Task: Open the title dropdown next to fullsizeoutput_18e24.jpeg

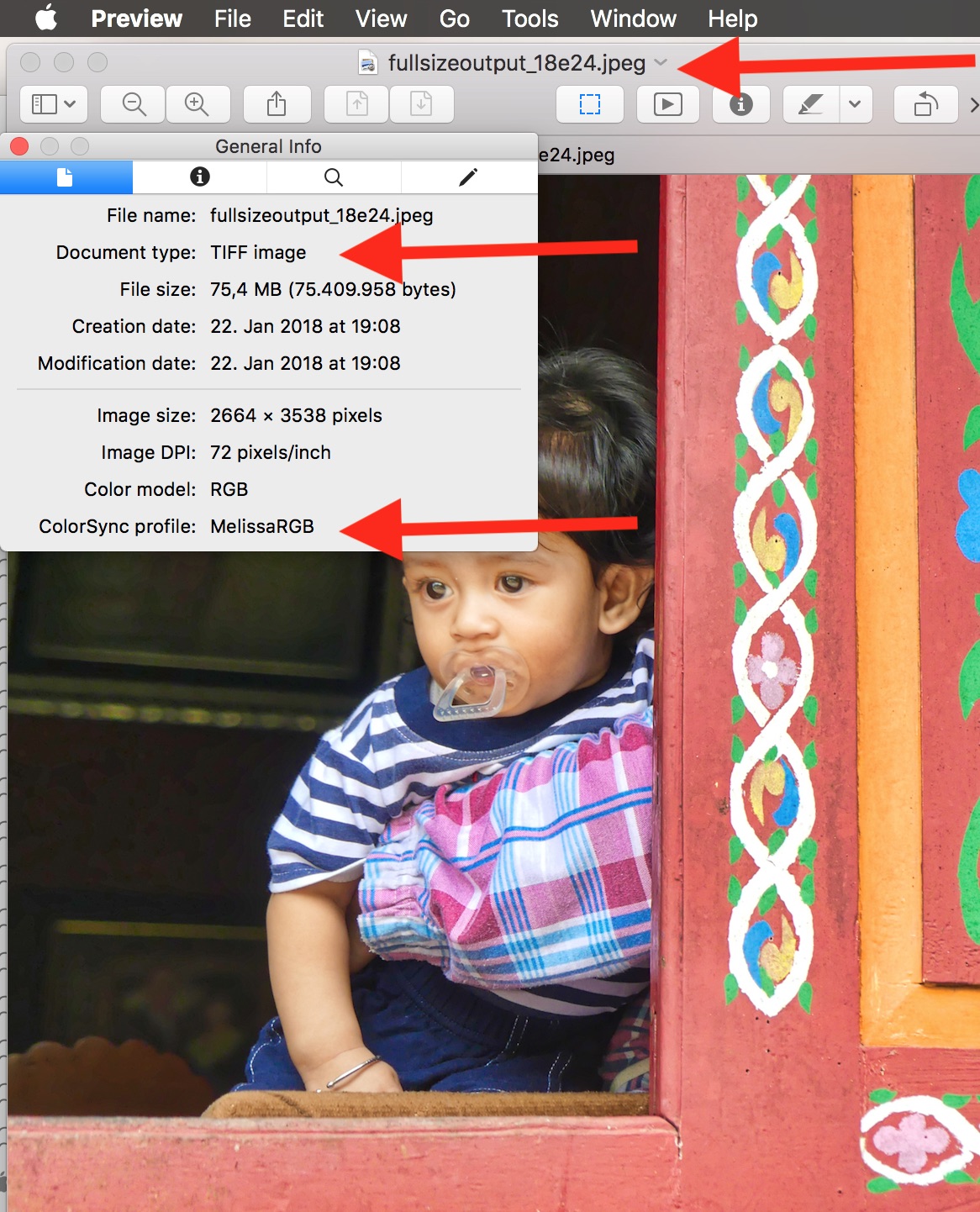Action: [x=661, y=62]
